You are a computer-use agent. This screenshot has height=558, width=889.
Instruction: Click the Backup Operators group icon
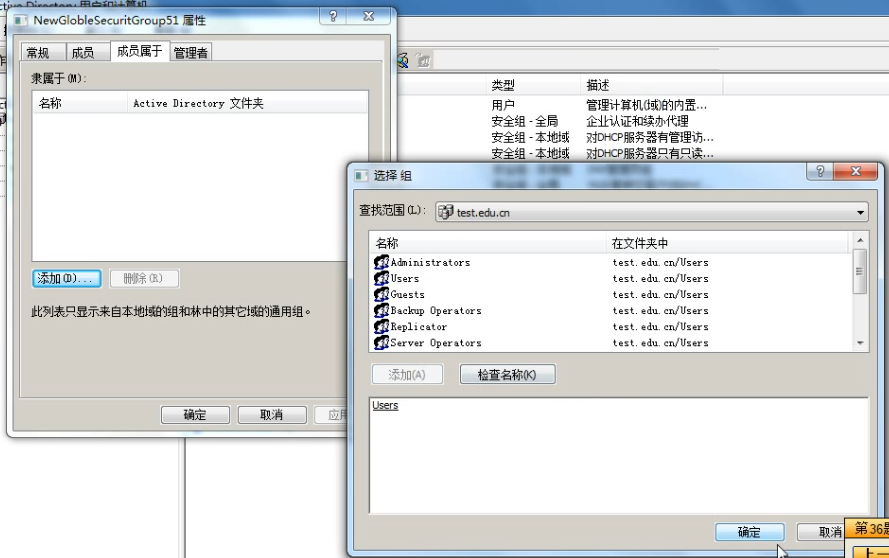[381, 311]
